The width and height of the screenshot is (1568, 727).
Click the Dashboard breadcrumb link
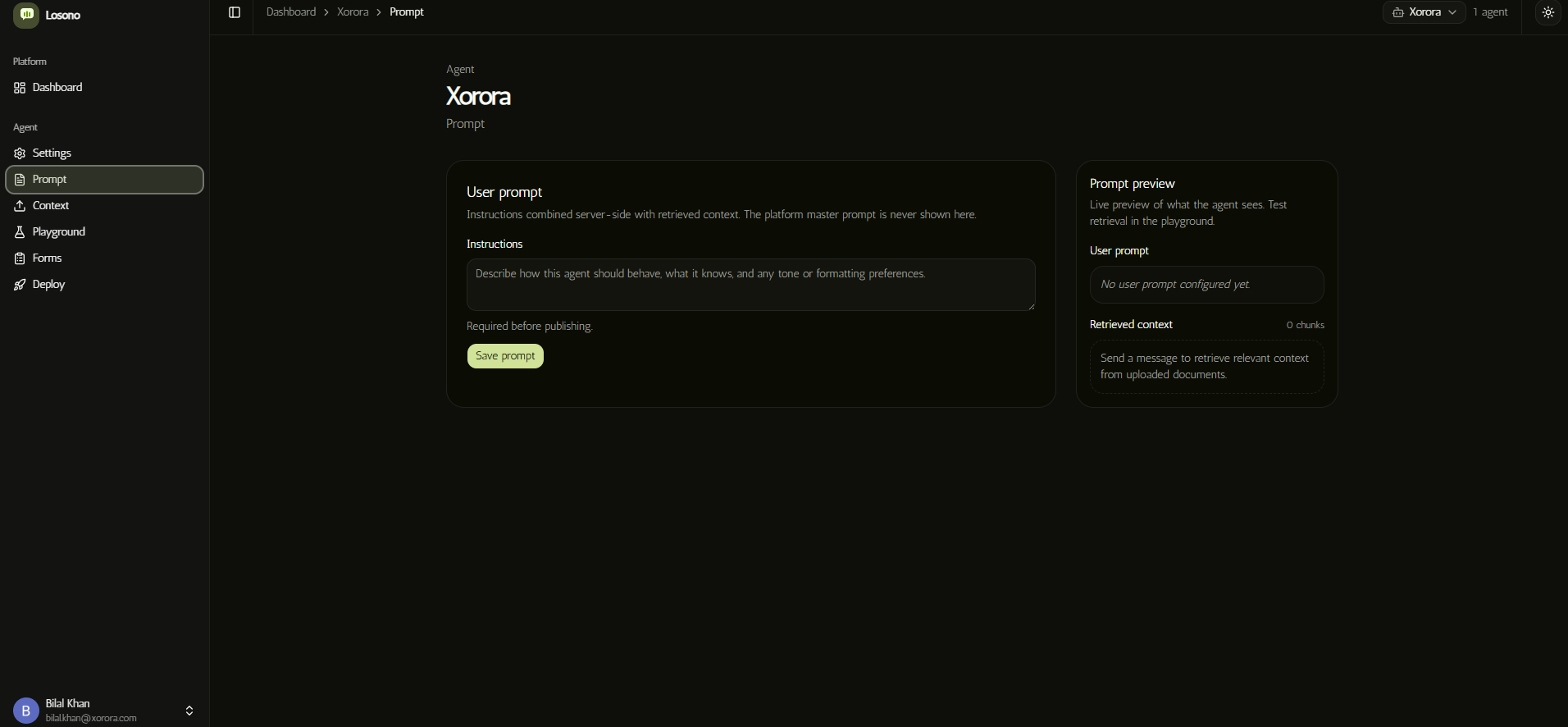291,12
